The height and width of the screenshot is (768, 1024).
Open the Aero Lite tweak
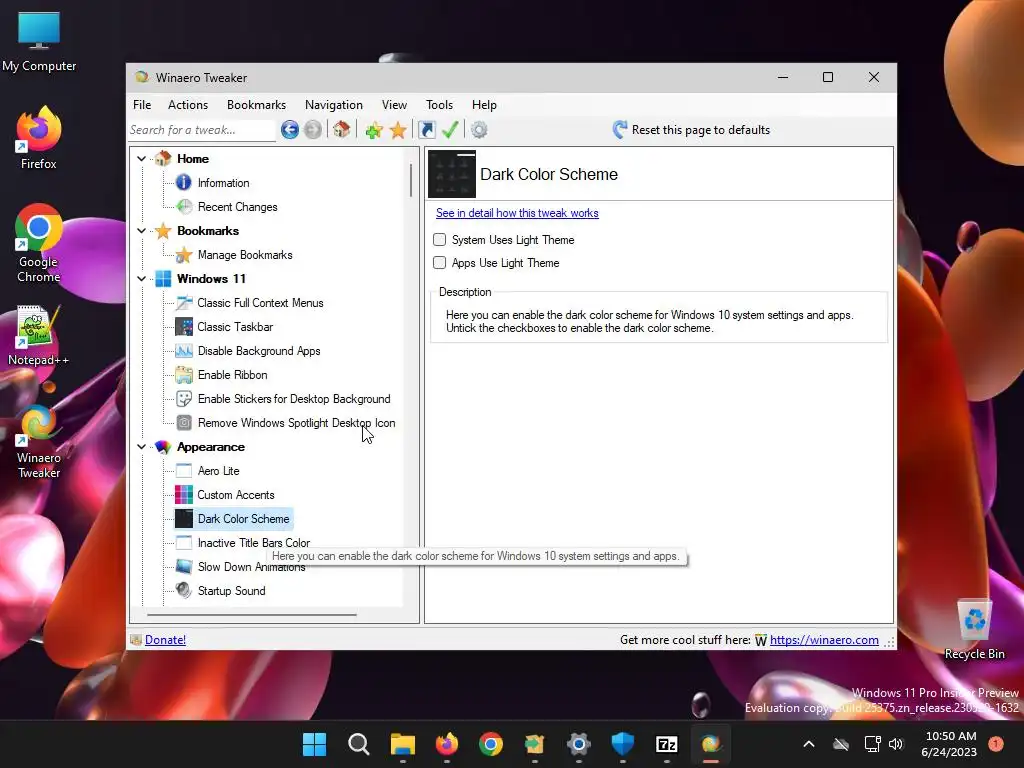click(x=218, y=471)
